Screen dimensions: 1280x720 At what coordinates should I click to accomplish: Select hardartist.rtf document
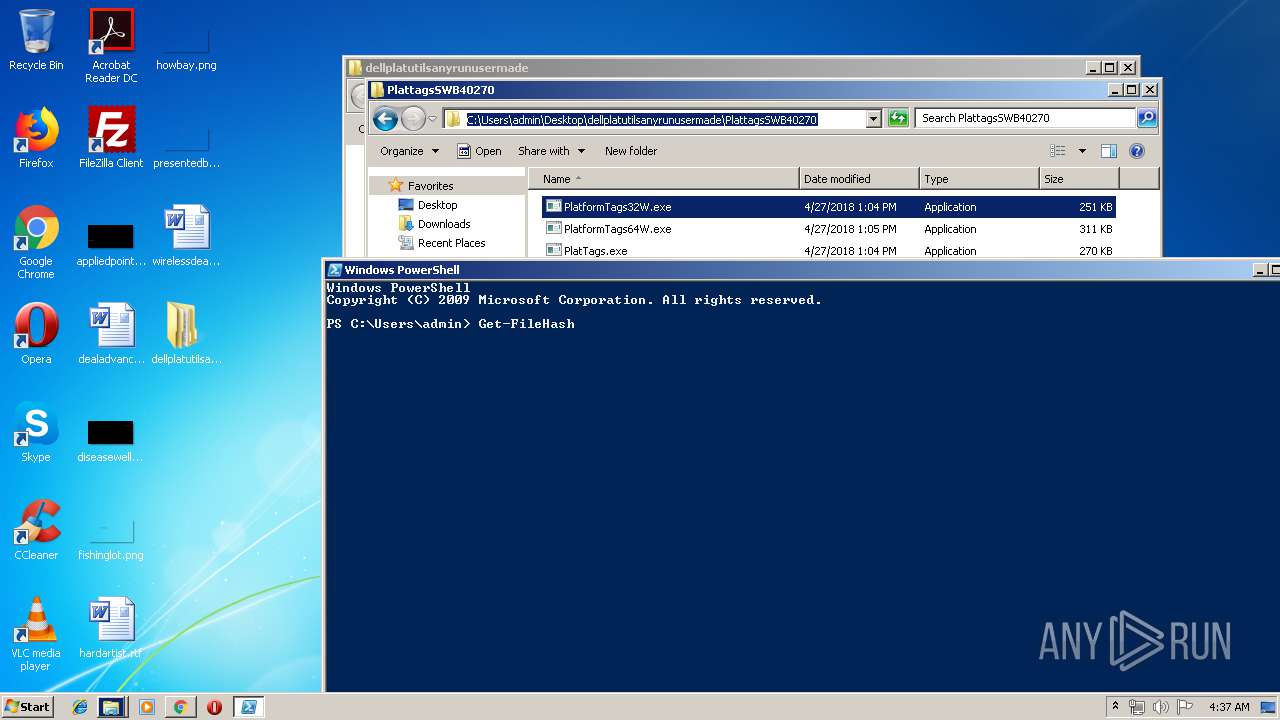[111, 628]
